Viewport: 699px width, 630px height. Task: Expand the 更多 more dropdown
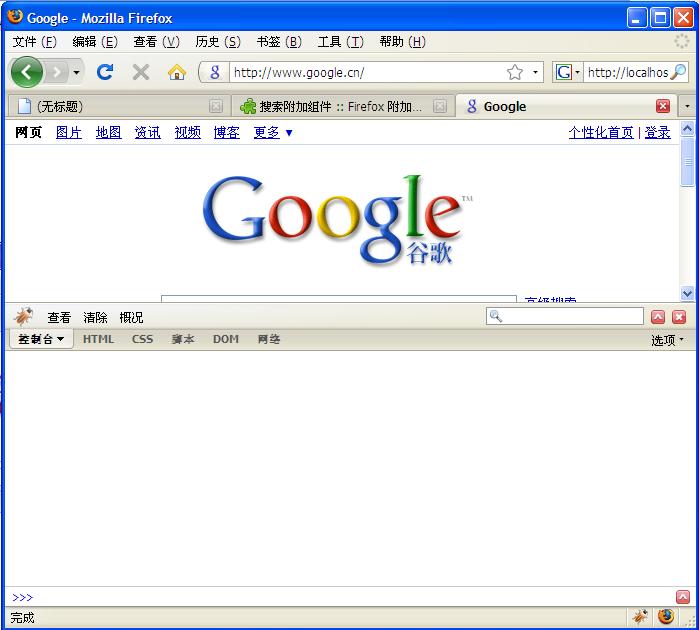273,132
